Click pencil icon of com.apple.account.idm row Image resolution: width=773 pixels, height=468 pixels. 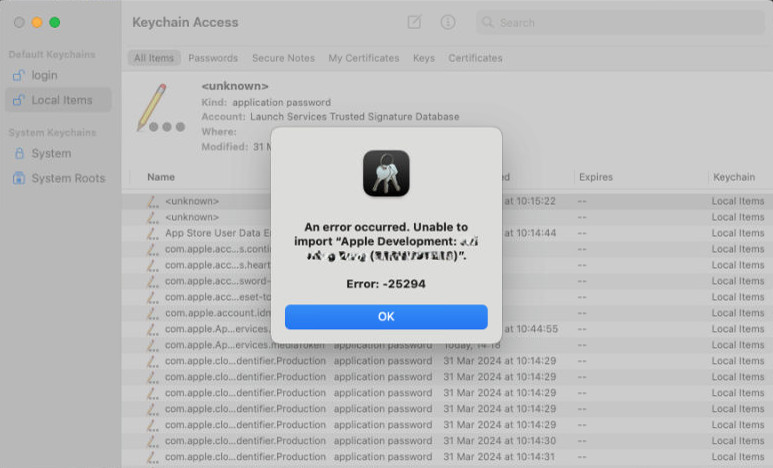point(153,313)
